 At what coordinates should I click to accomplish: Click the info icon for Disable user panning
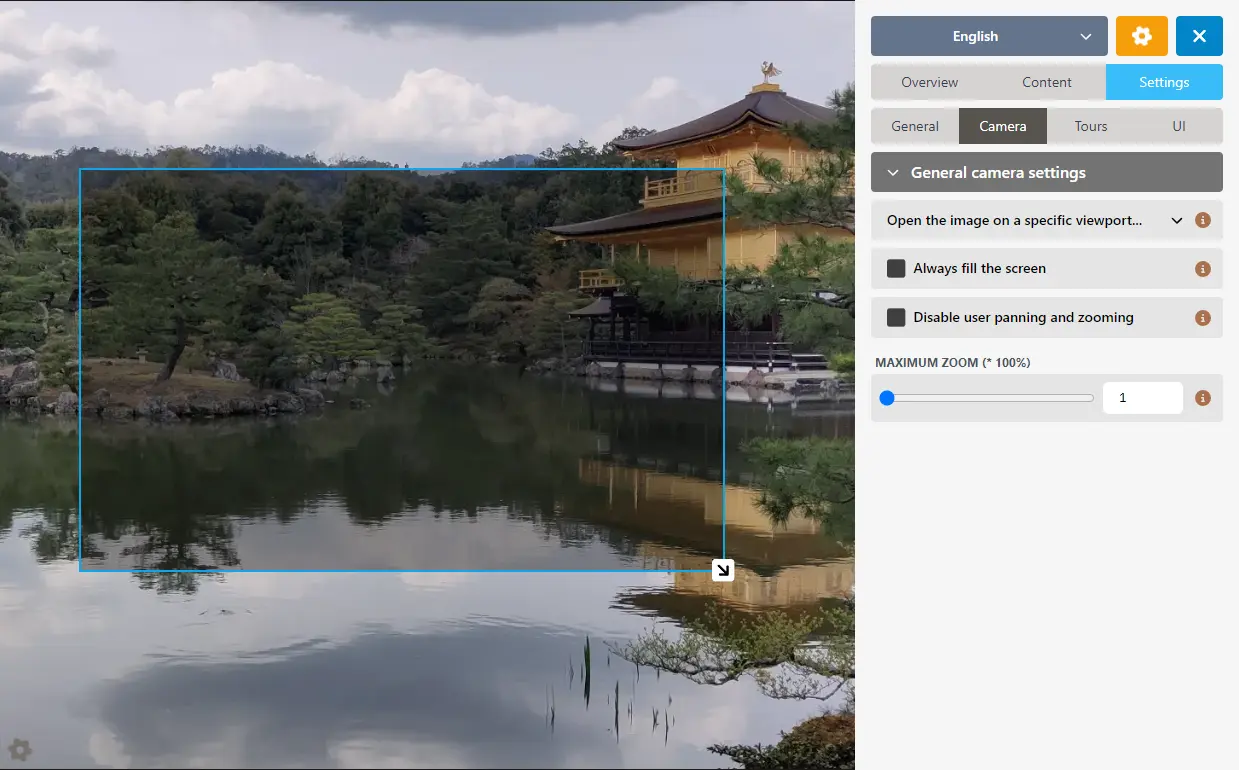[1203, 317]
